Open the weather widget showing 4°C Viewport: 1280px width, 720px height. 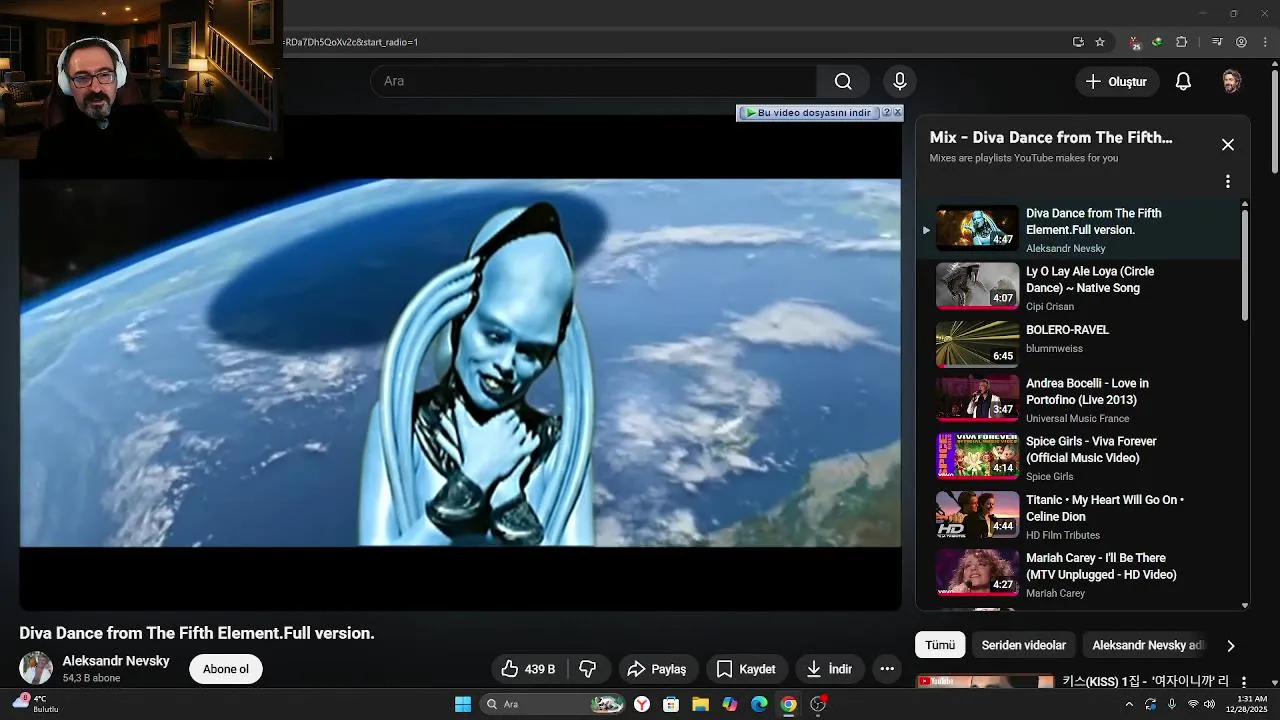tap(38, 704)
